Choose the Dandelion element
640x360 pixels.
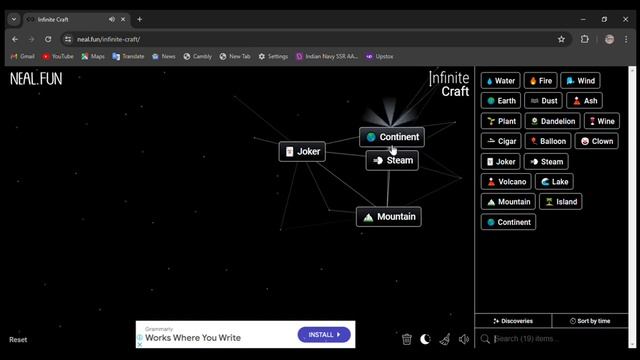click(552, 121)
